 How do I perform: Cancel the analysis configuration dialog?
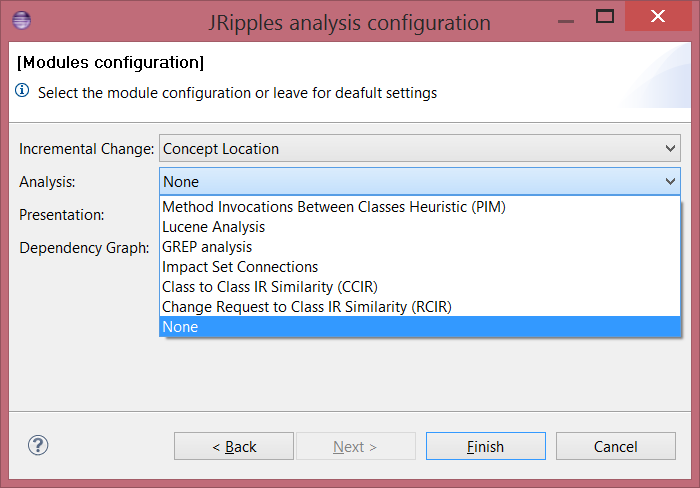click(x=615, y=447)
